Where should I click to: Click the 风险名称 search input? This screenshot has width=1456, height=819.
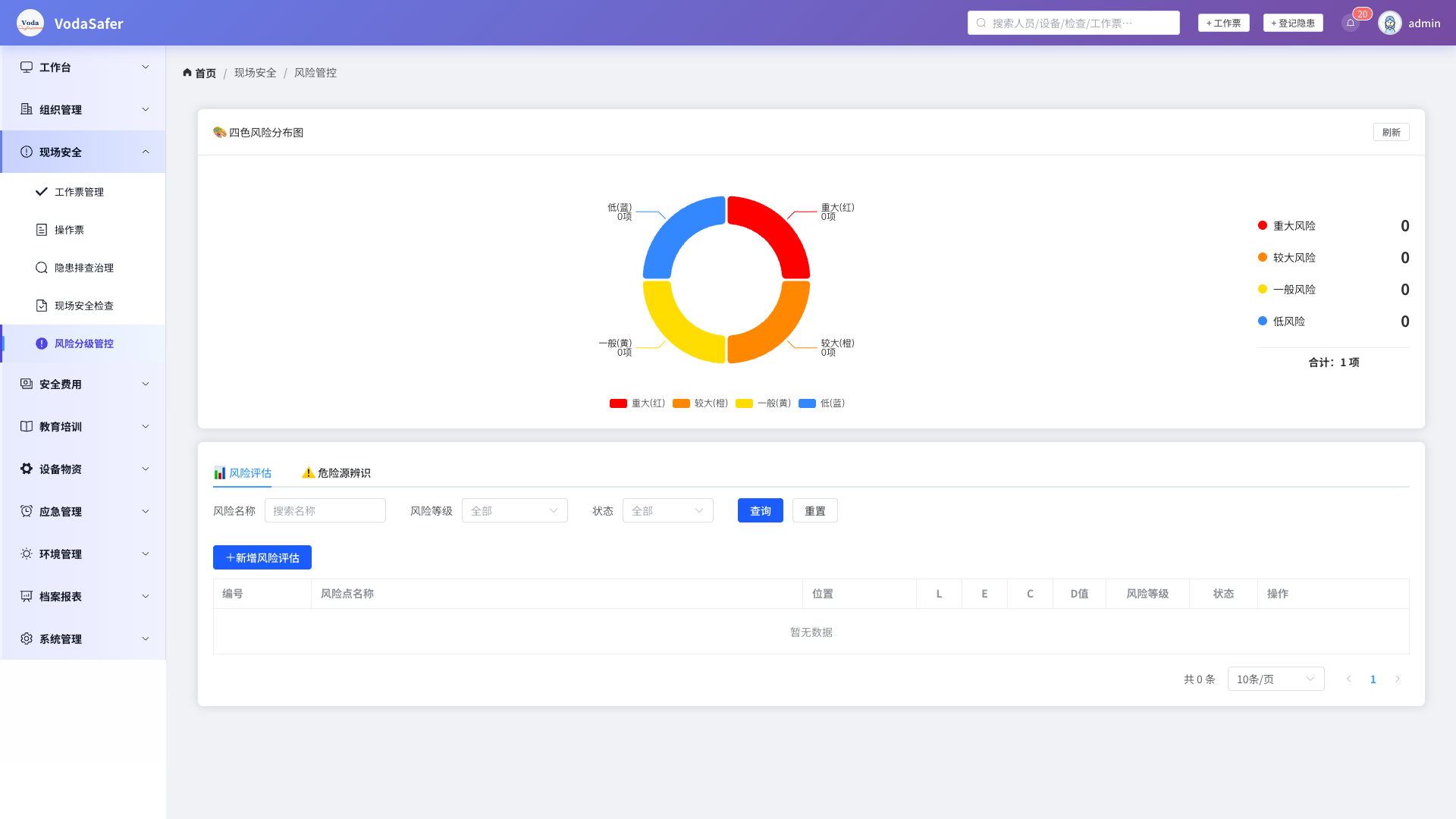(325, 510)
